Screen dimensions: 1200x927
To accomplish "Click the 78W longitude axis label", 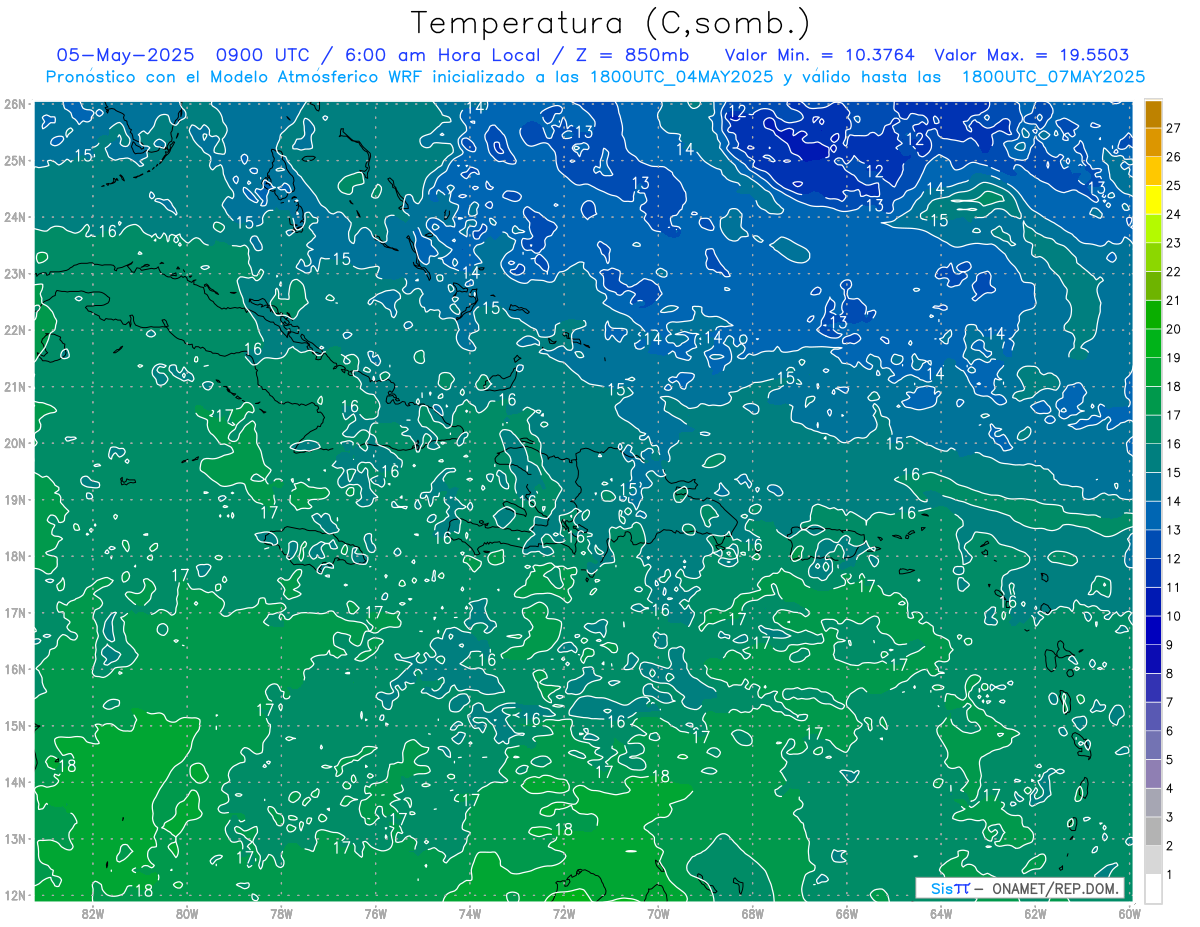I will click(x=281, y=913).
